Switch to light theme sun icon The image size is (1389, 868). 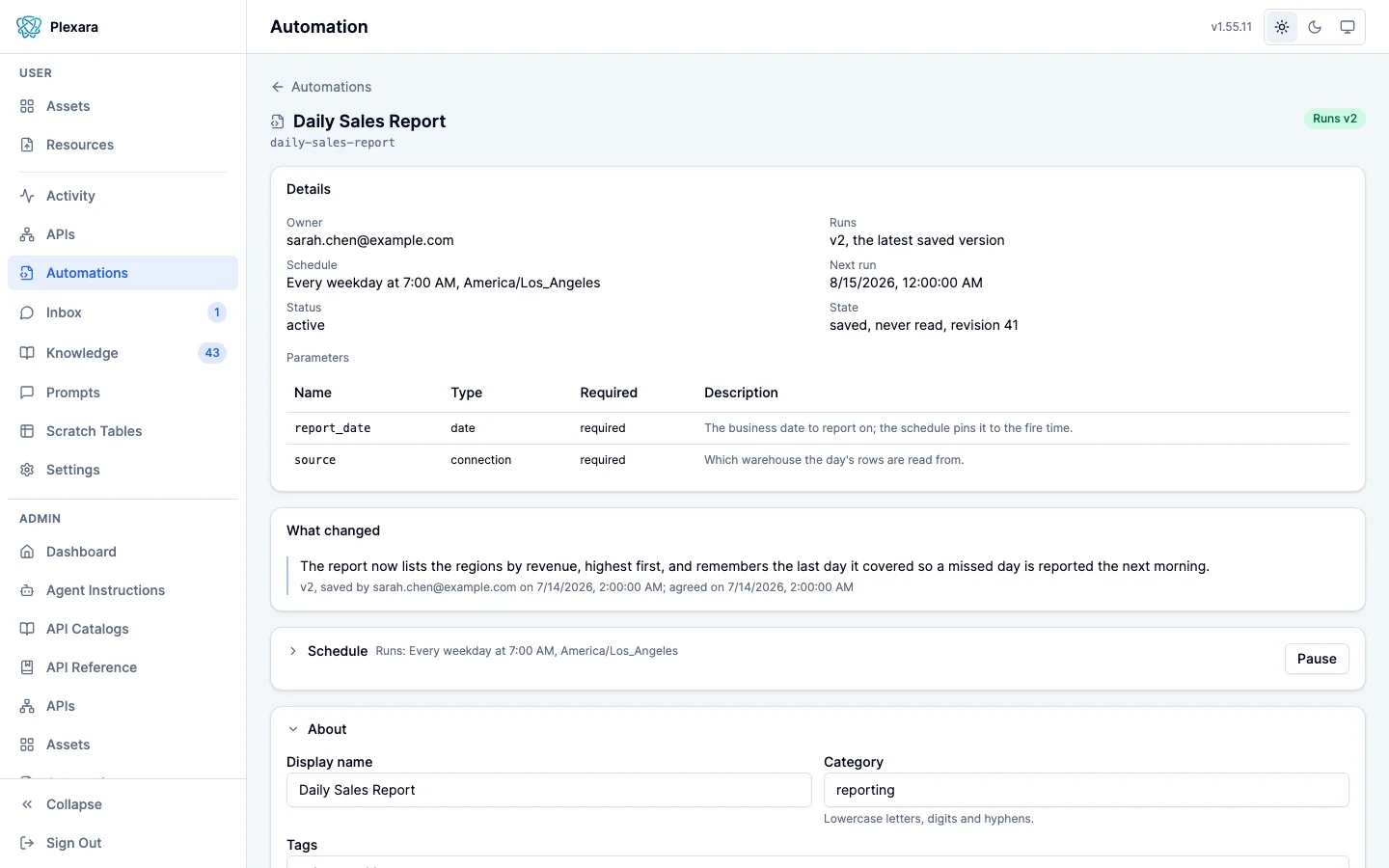click(x=1282, y=27)
